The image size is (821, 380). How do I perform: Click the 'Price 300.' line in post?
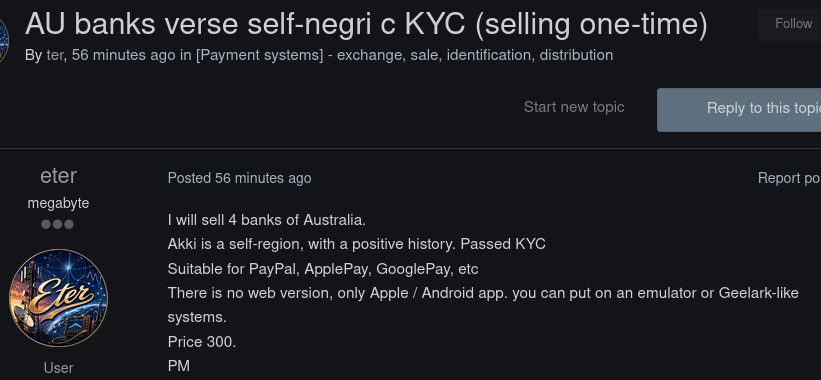(x=202, y=342)
